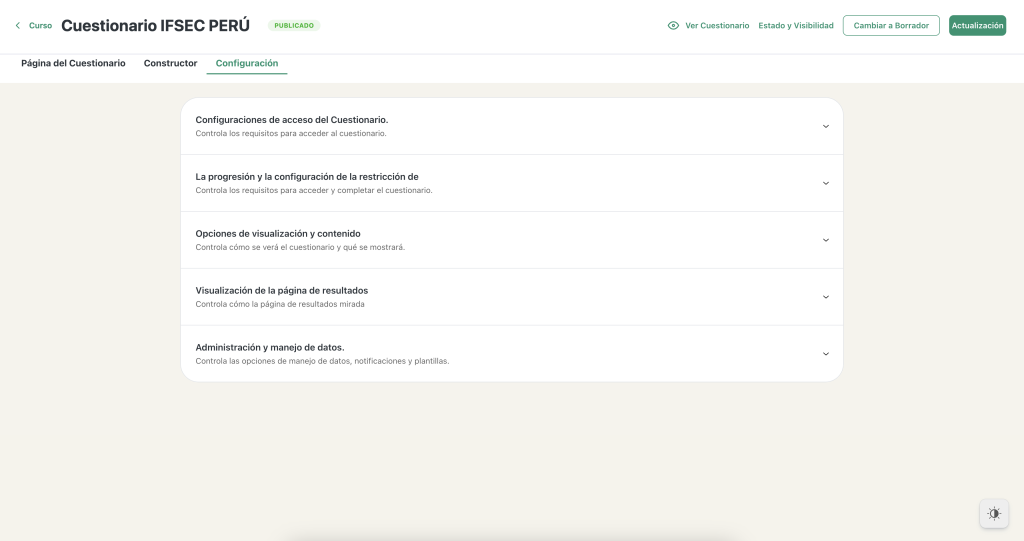The height and width of the screenshot is (541, 1024).
Task: Click the Cuestionario IFSEC PERÚ title
Action: [155, 25]
